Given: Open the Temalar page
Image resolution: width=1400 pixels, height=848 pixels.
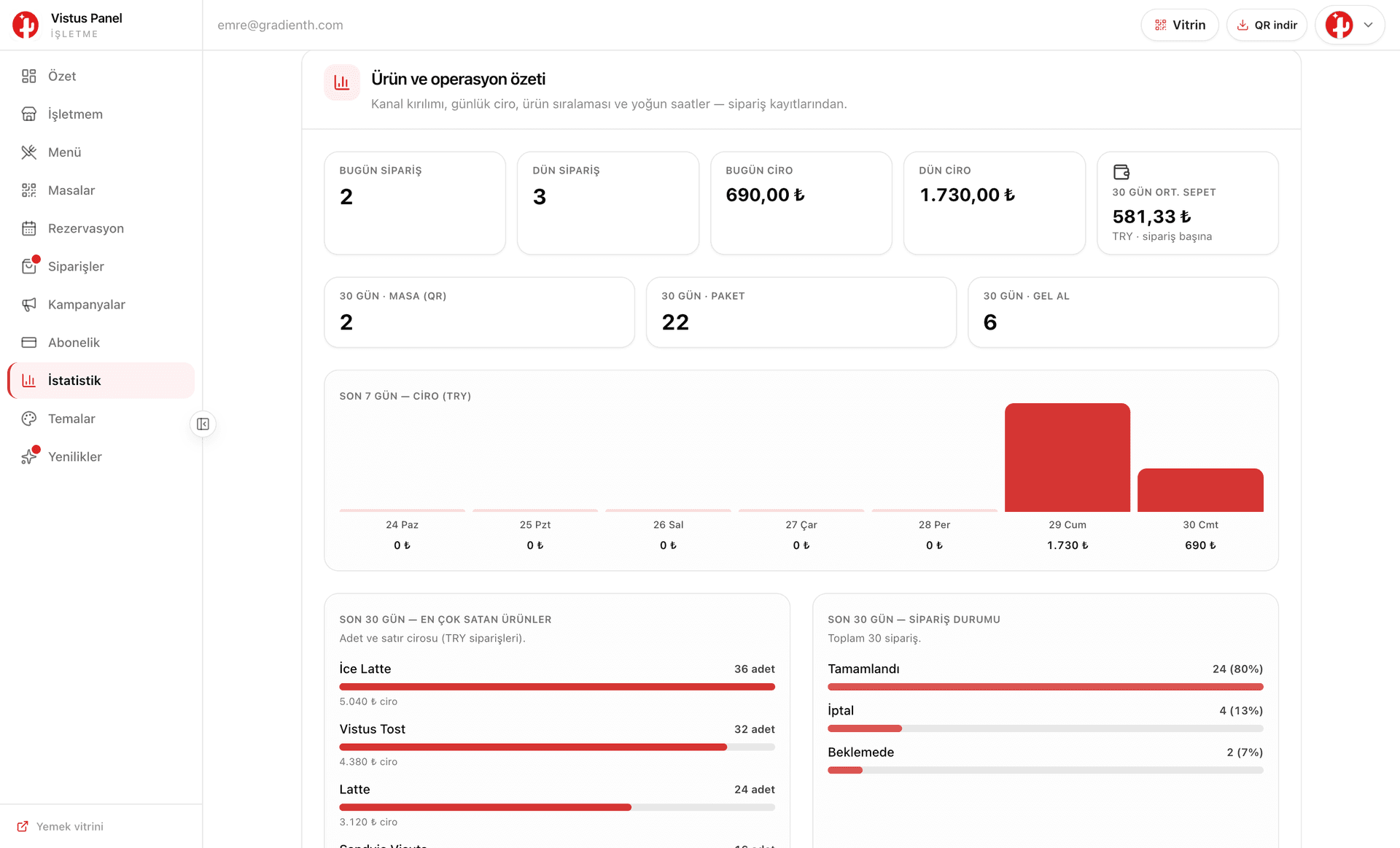Looking at the screenshot, I should pyautogui.click(x=101, y=419).
